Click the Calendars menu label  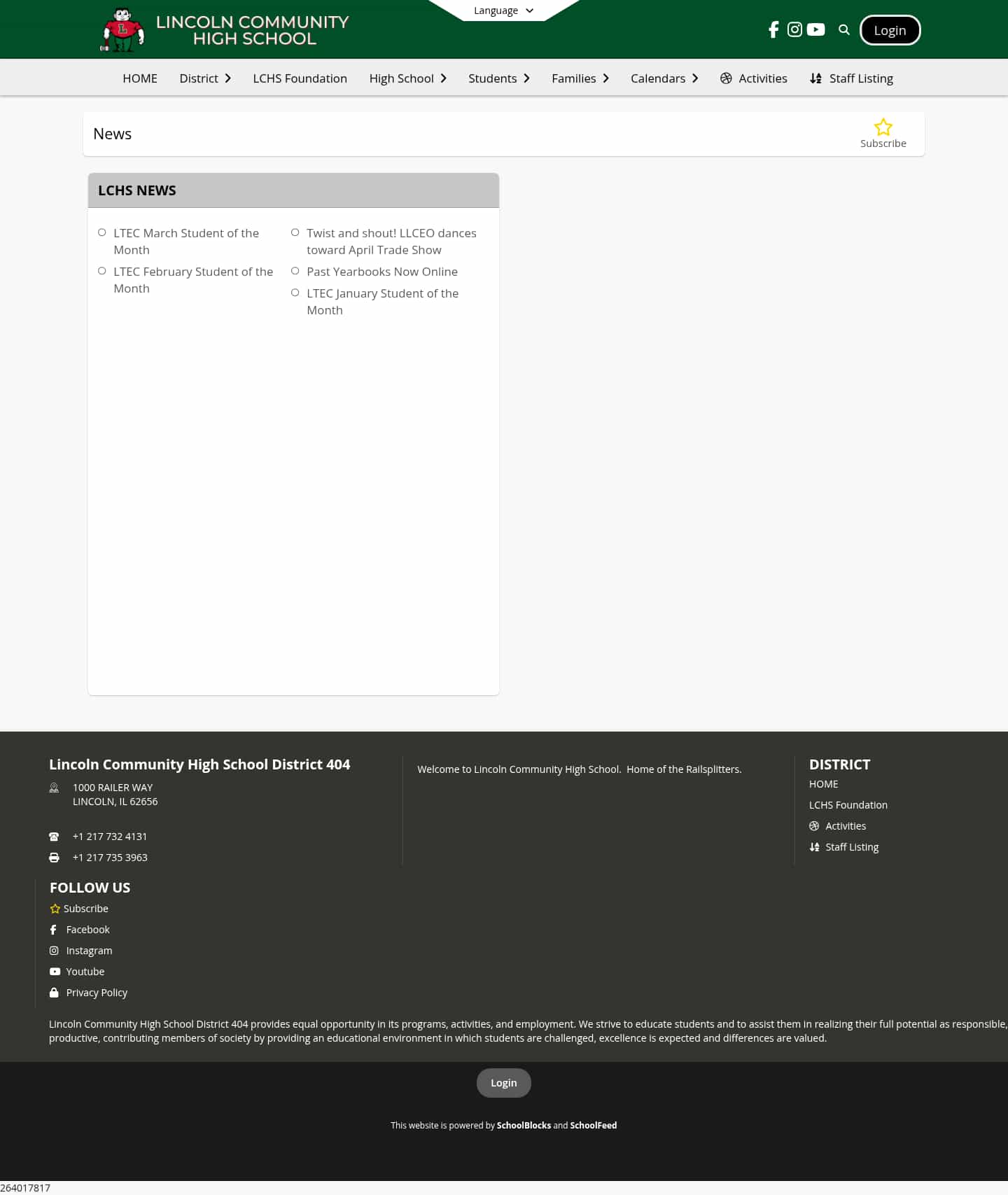click(x=658, y=78)
